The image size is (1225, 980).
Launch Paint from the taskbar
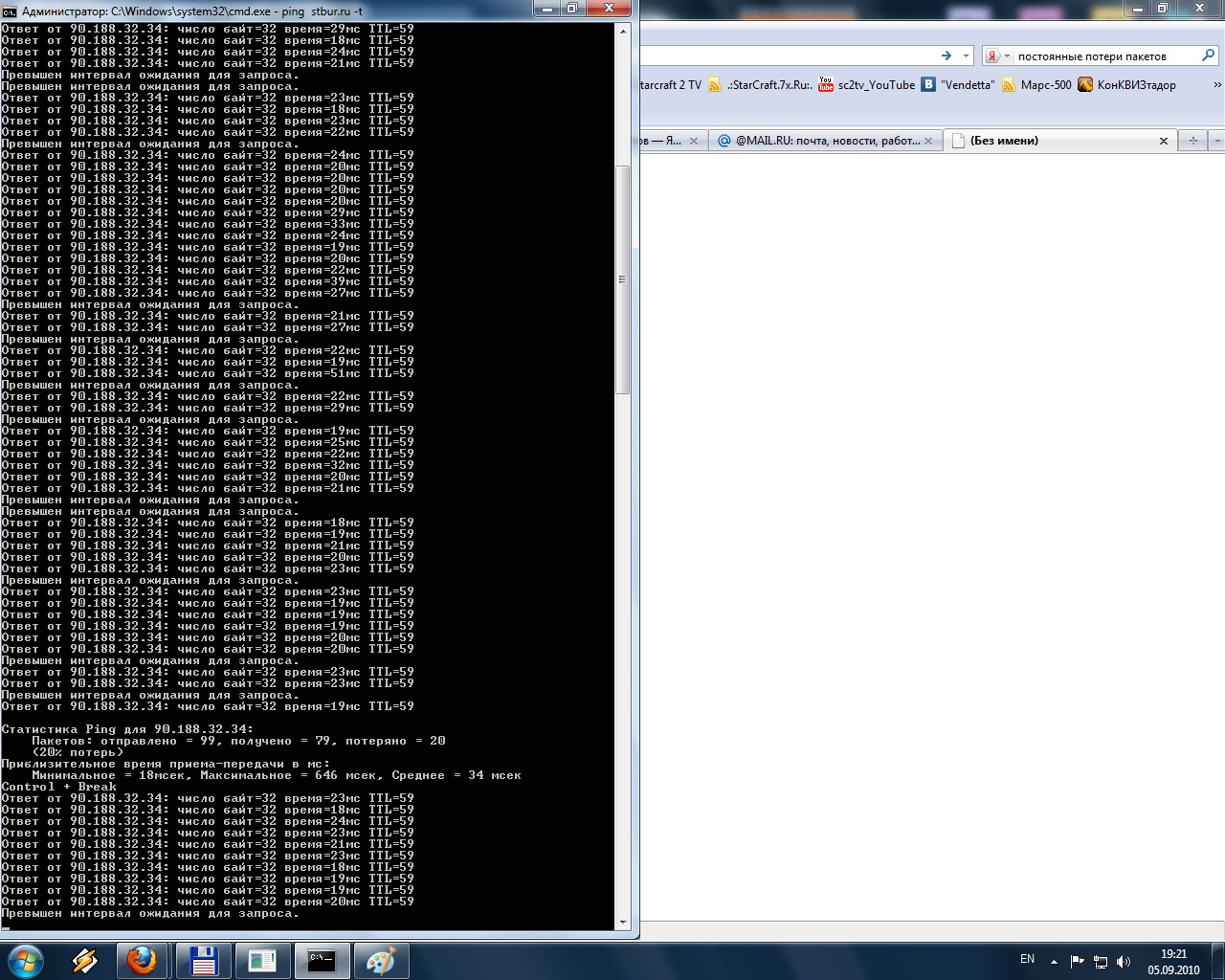381,960
